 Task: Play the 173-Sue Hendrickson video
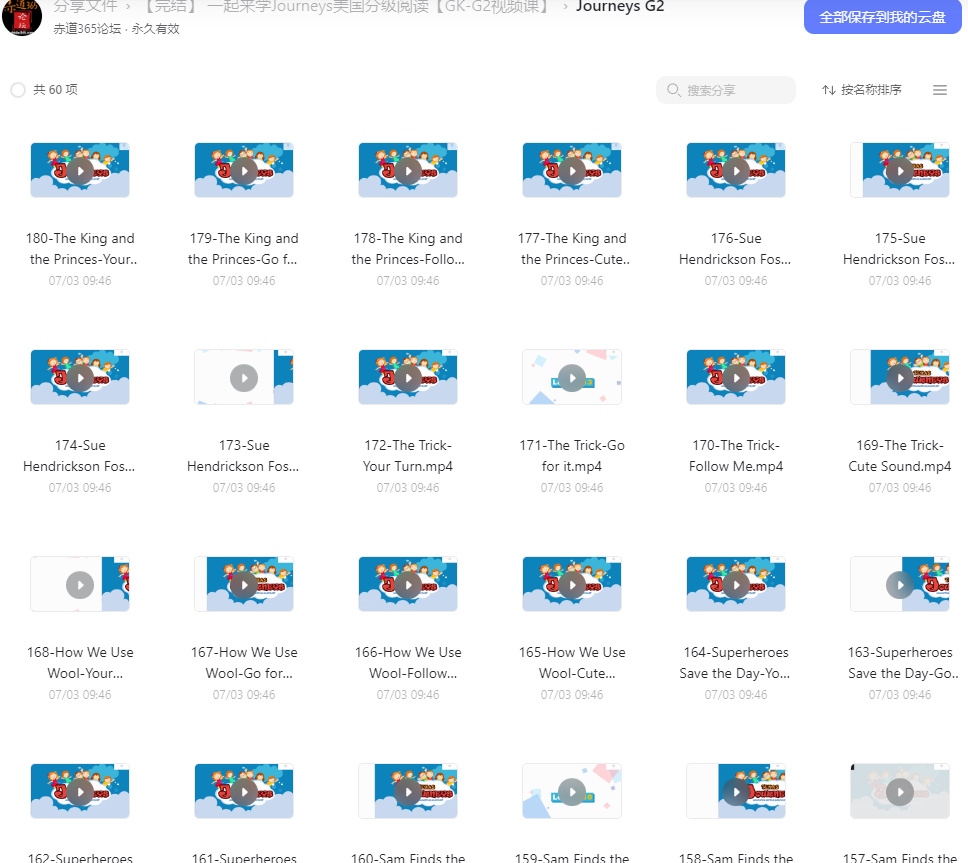point(244,378)
